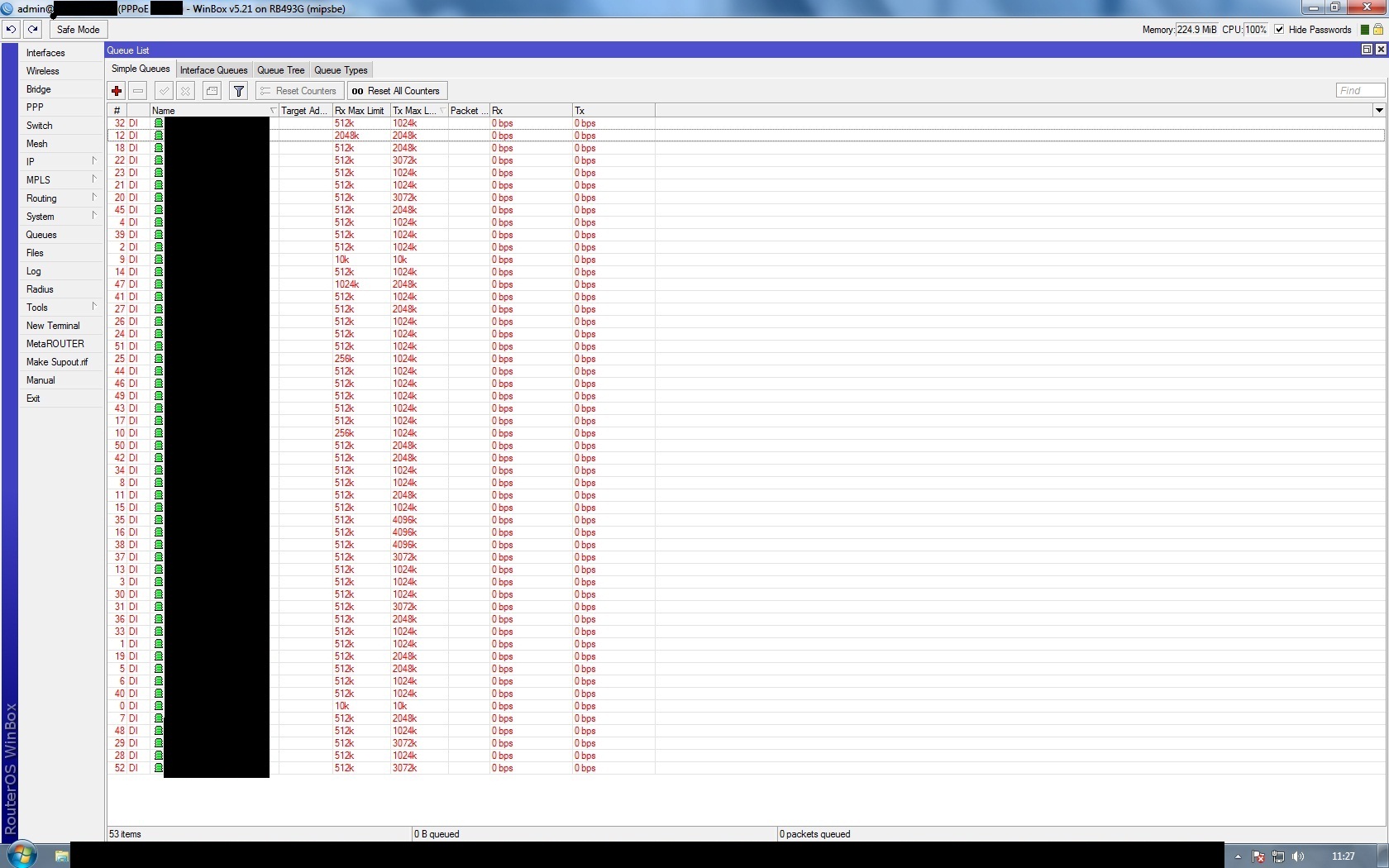
Task: Click the system clock showing 11:27
Action: [x=1344, y=856]
